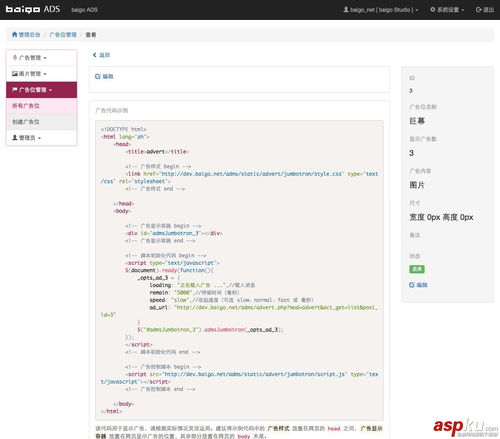This screenshot has height=439, width=500.
Task: Click the red 'head' keyword in the note
Action: [334, 429]
